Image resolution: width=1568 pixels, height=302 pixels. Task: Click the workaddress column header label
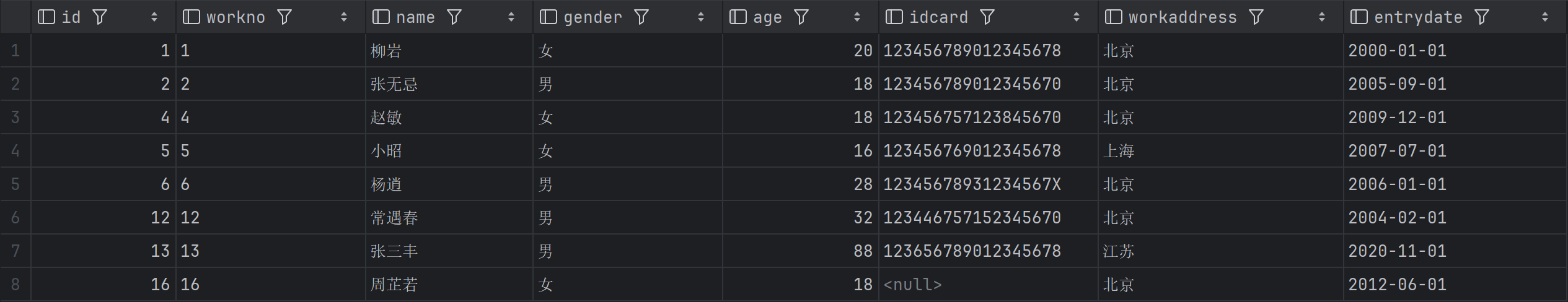(x=1182, y=17)
